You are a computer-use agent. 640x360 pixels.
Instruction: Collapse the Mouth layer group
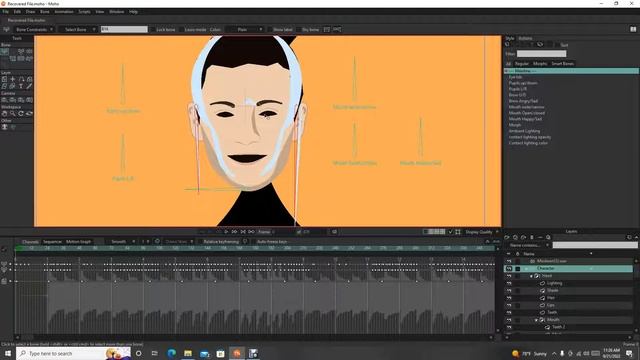pos(536,320)
